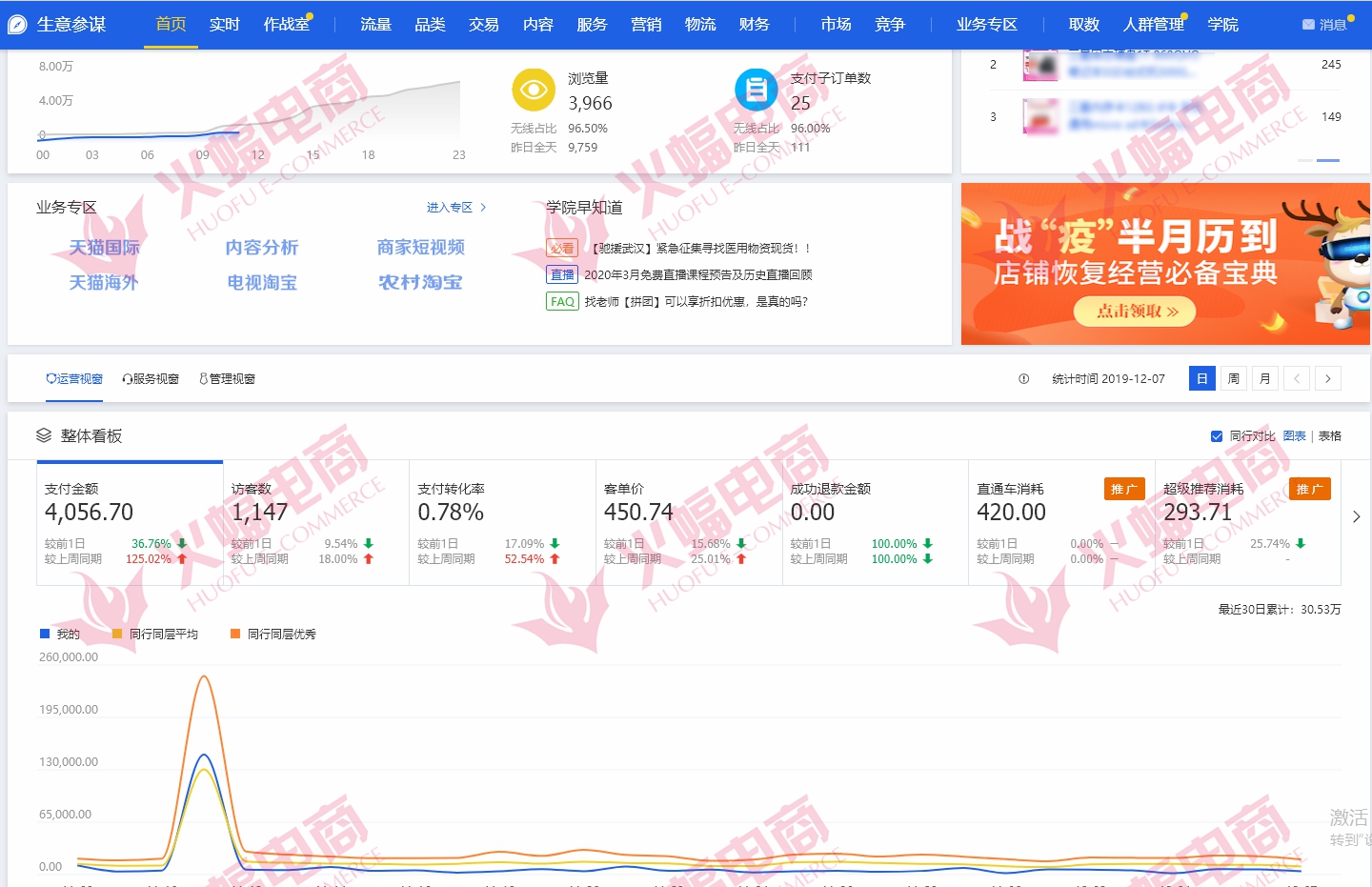Click rank 3 product thumbnail
Viewport: 1372px width, 887px height.
1040,116
